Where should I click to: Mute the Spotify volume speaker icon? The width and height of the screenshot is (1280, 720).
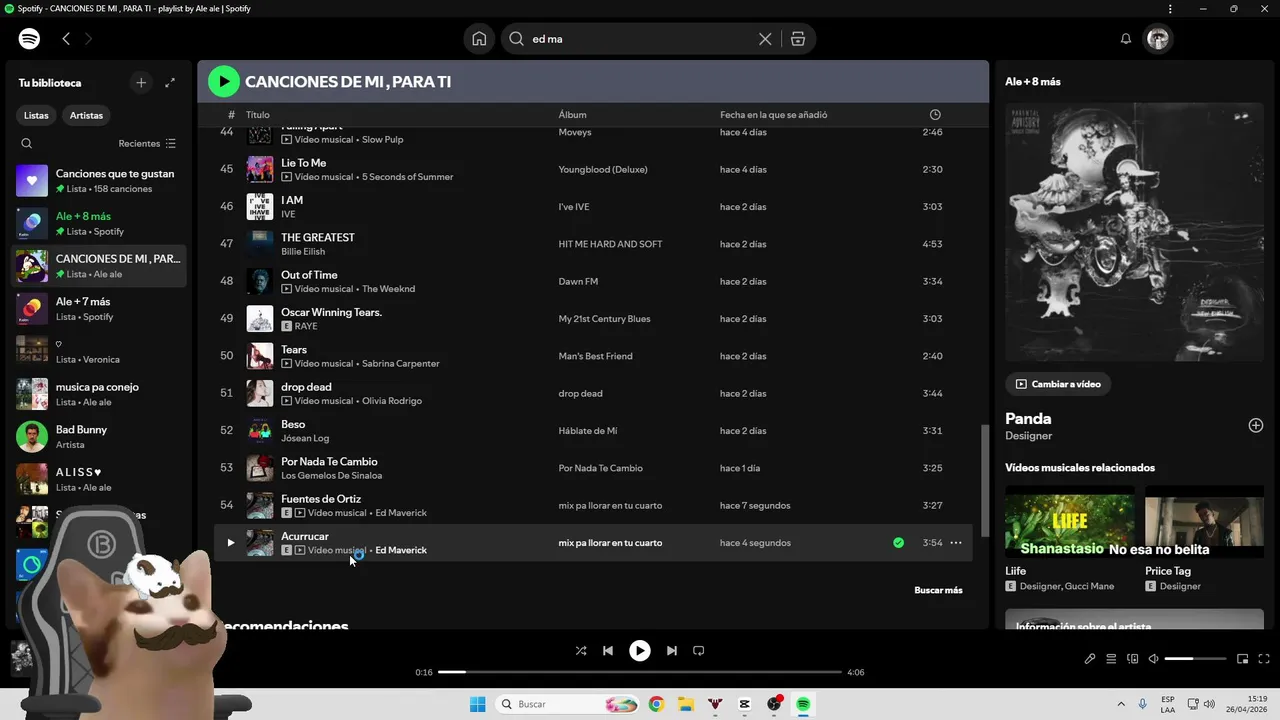(x=1153, y=659)
